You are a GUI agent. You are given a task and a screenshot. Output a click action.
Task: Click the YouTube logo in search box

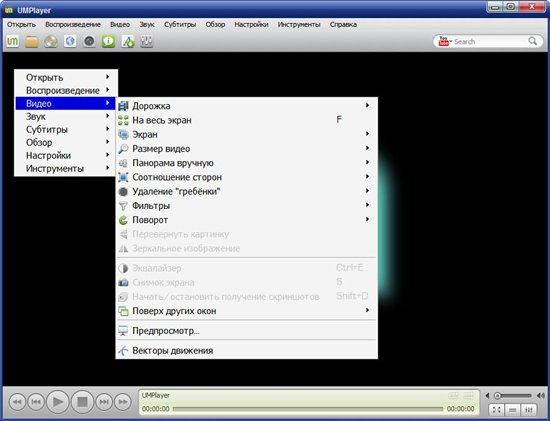click(x=444, y=41)
